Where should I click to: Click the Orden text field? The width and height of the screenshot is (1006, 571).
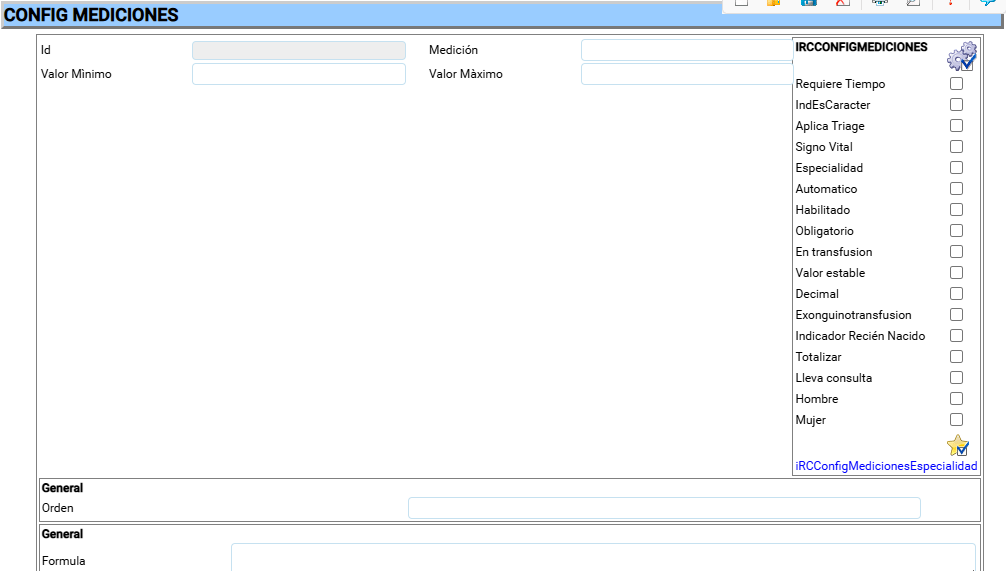[664, 507]
